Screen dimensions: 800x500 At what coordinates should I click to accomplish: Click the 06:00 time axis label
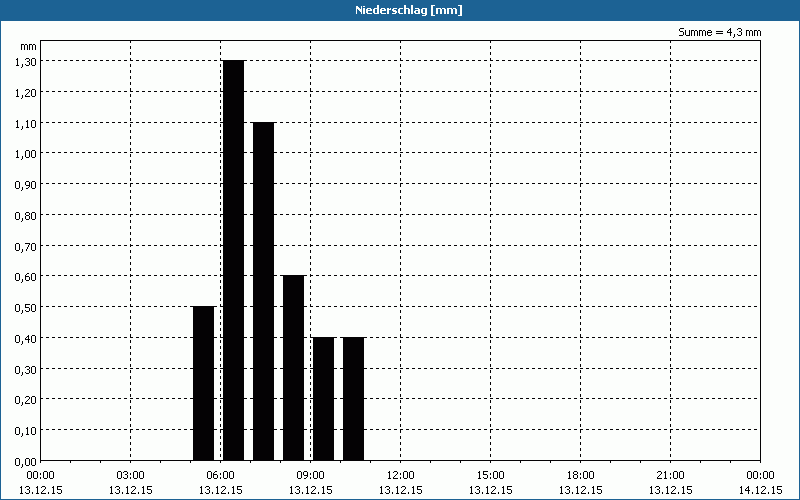(220, 476)
